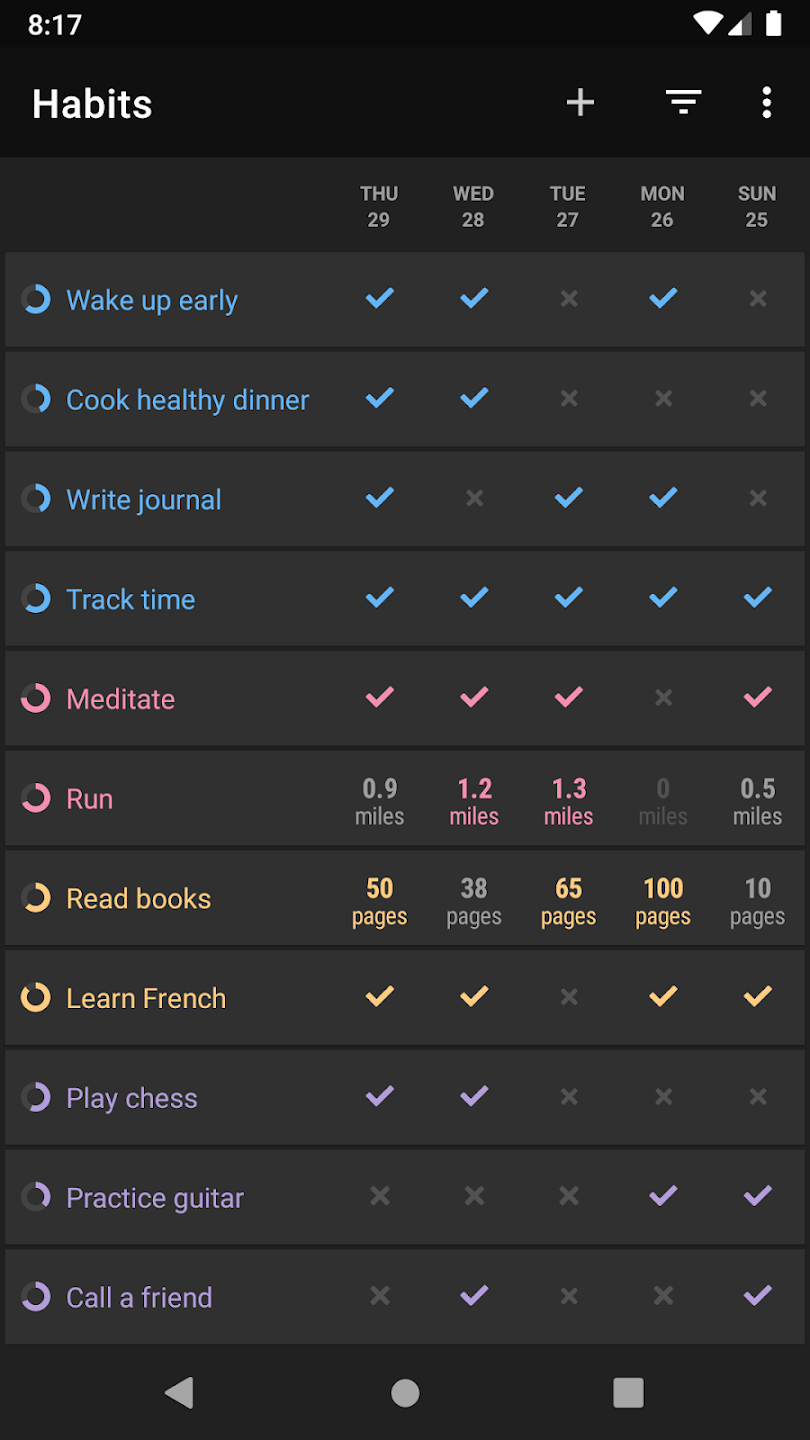
Task: Open the Write journal habit
Action: click(x=144, y=499)
